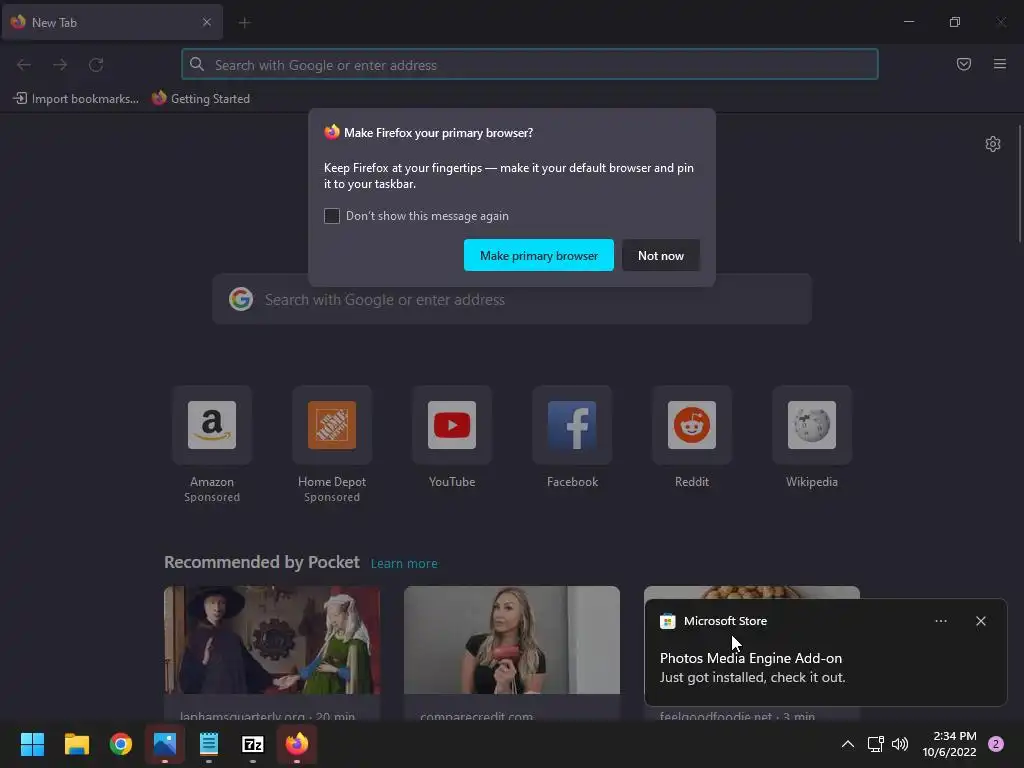Close the New Tab tab
This screenshot has height=768, width=1024.
pos(206,22)
